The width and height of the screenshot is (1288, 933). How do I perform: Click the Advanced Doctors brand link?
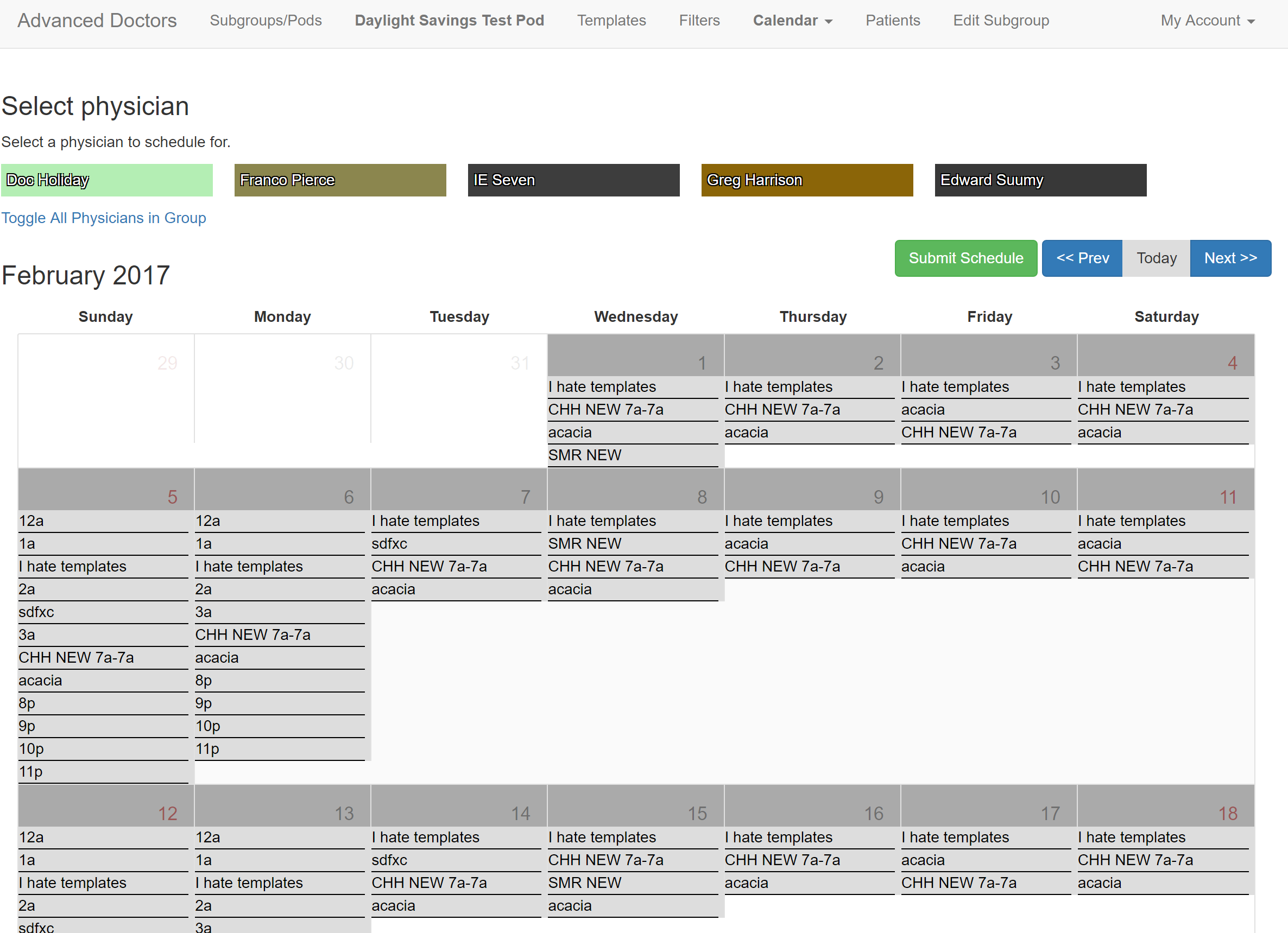tap(97, 21)
